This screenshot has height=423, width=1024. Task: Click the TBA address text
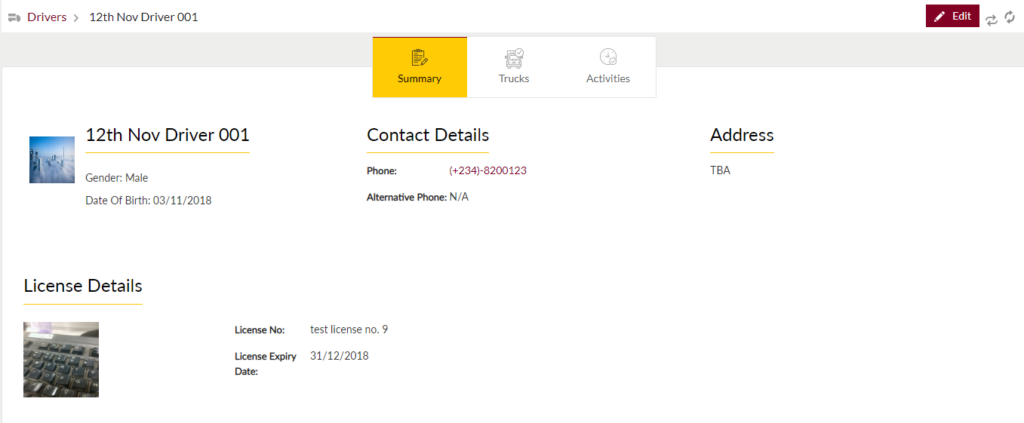click(720, 170)
